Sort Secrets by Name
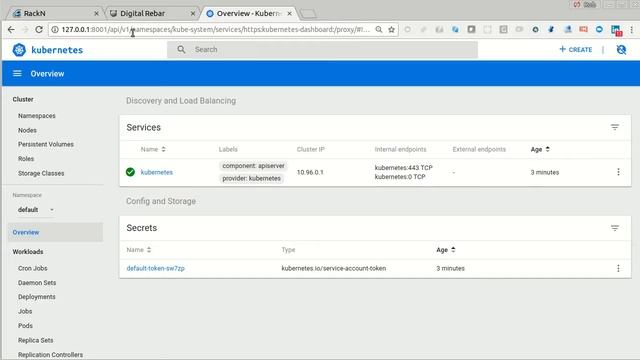Viewport: 640px width, 360px height. point(139,250)
